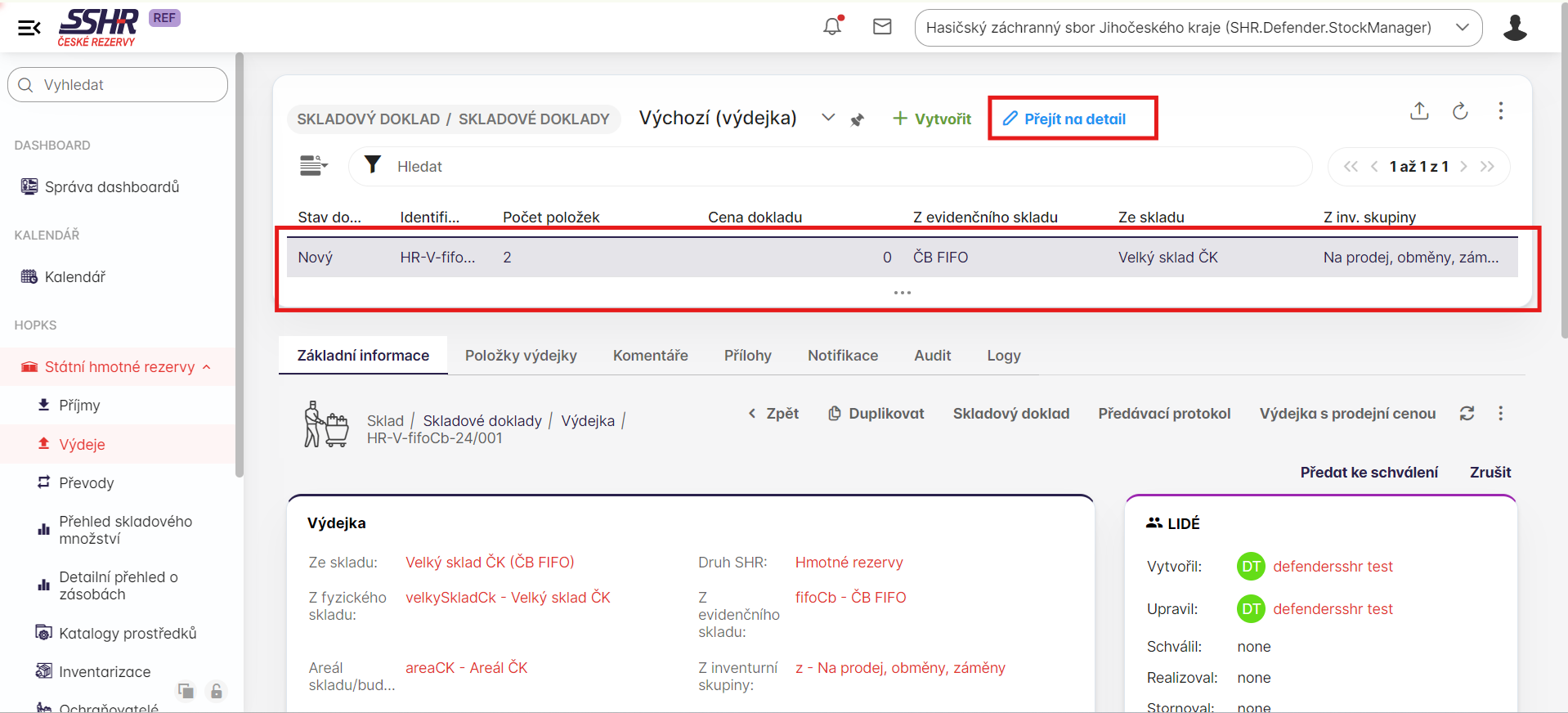Image resolution: width=1568 pixels, height=713 pixels.
Task: Open the messages envelope icon
Action: [x=882, y=27]
